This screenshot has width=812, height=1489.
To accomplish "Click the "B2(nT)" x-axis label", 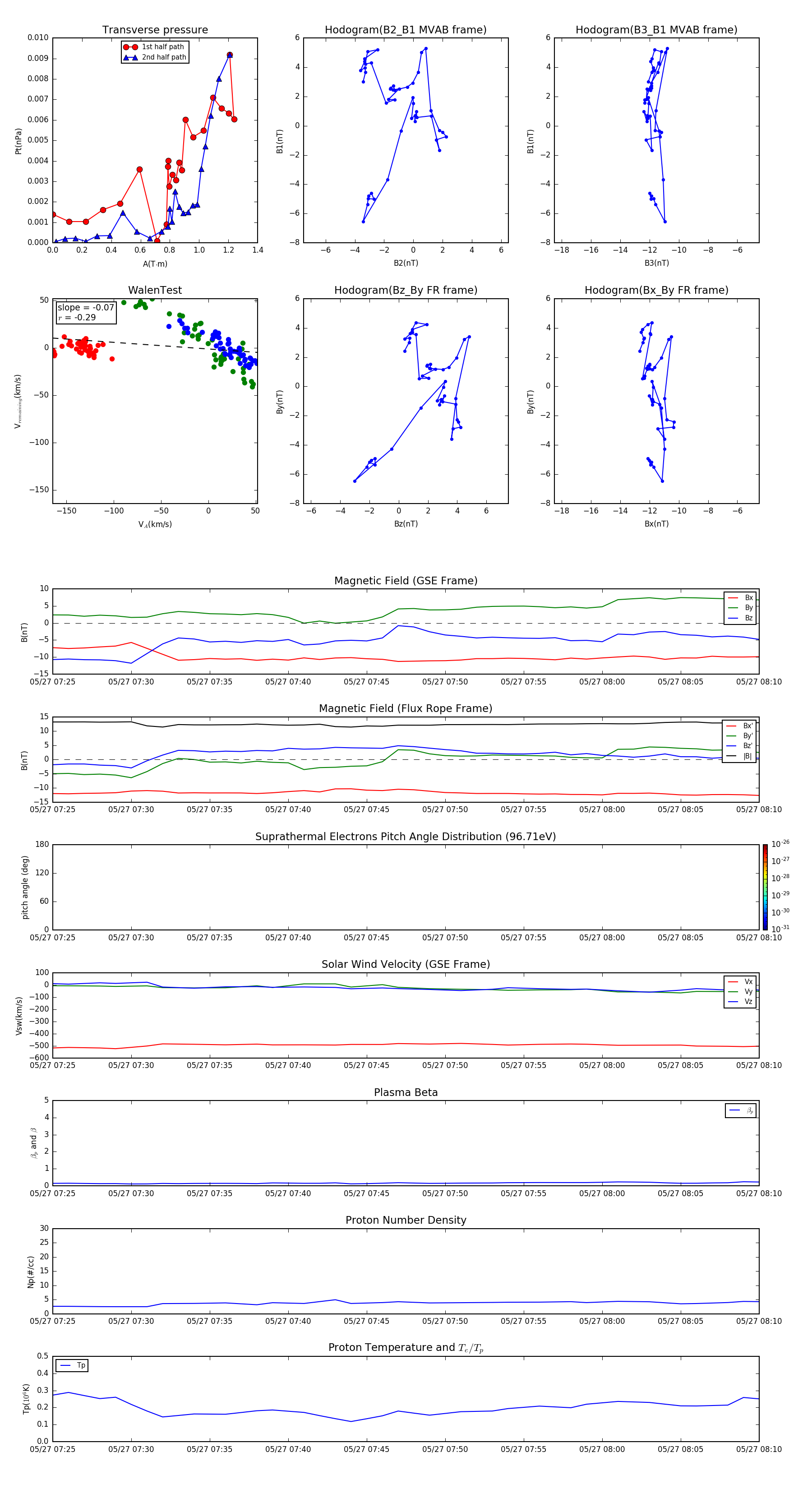I will point(406,263).
